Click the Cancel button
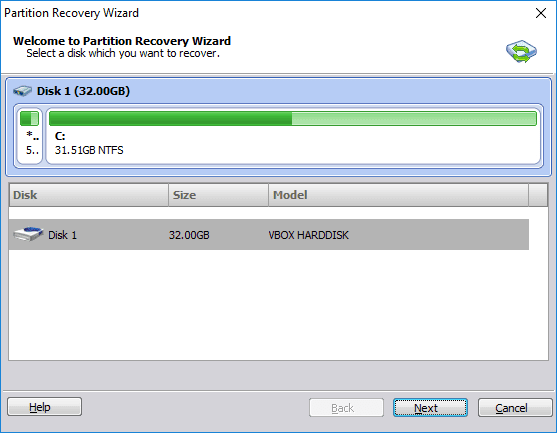This screenshot has width=557, height=433. click(515, 407)
